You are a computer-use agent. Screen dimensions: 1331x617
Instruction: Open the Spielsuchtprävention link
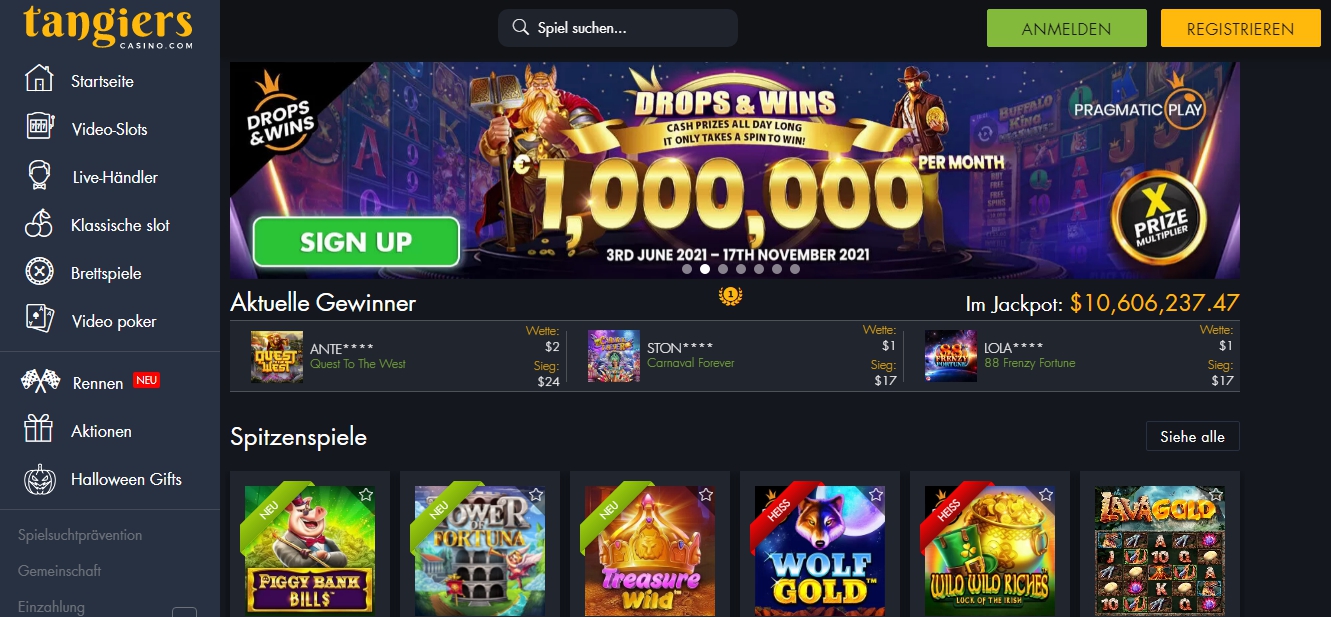(80, 535)
